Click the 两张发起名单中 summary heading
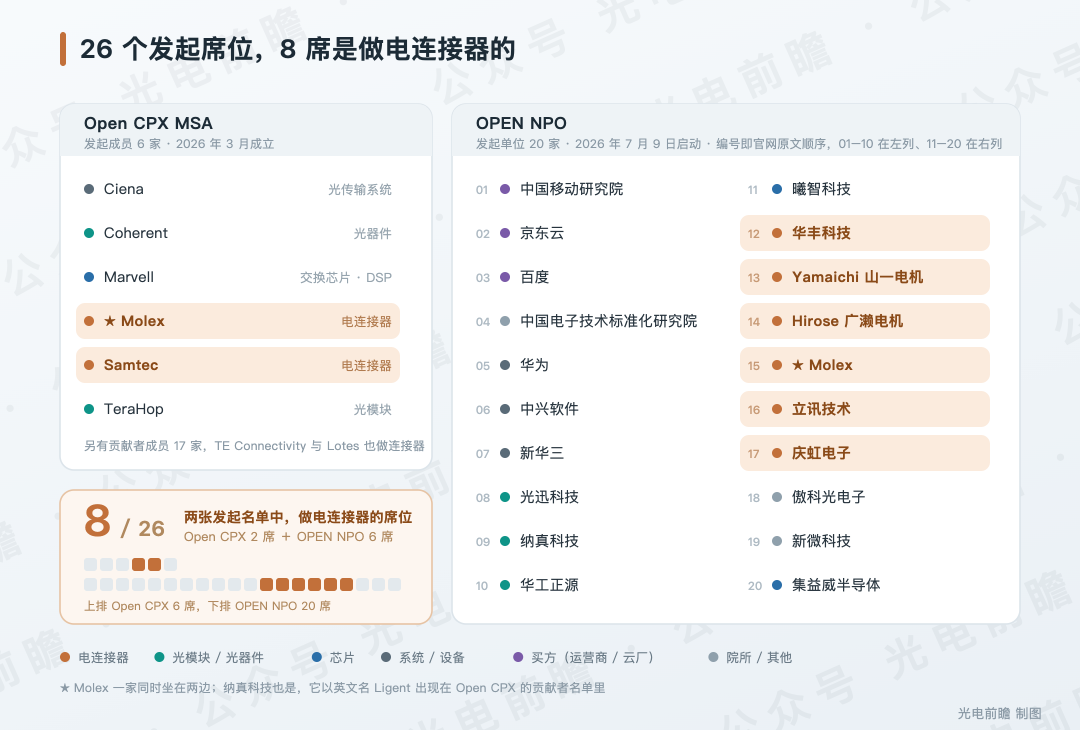 pos(298,517)
